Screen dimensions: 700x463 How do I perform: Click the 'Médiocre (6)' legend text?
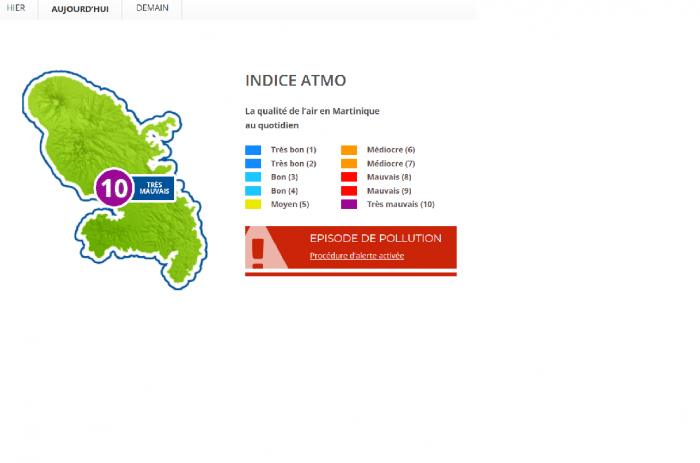pyautogui.click(x=391, y=150)
